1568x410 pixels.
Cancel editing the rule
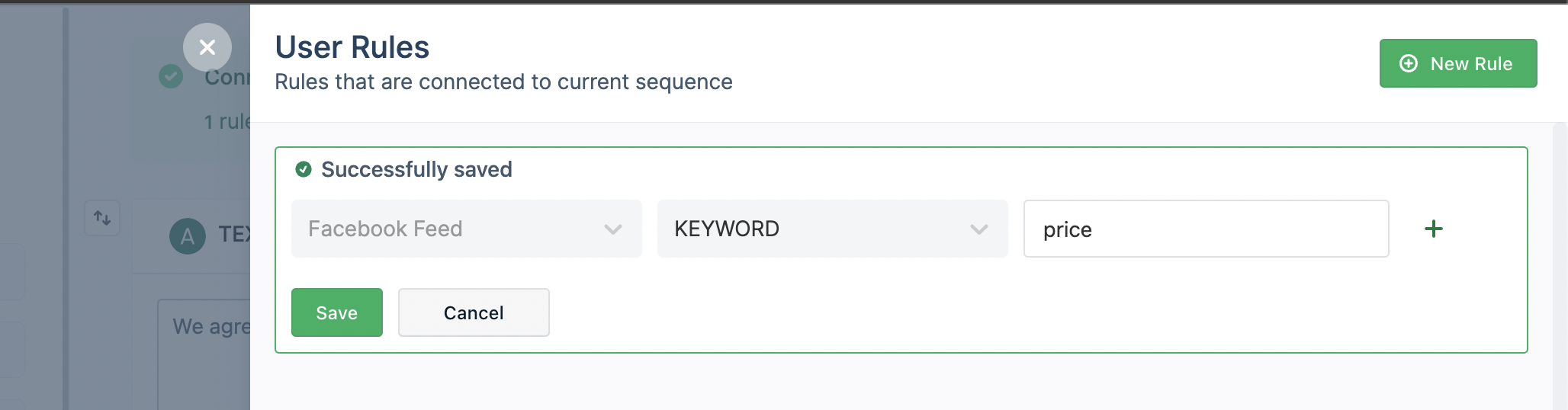474,312
